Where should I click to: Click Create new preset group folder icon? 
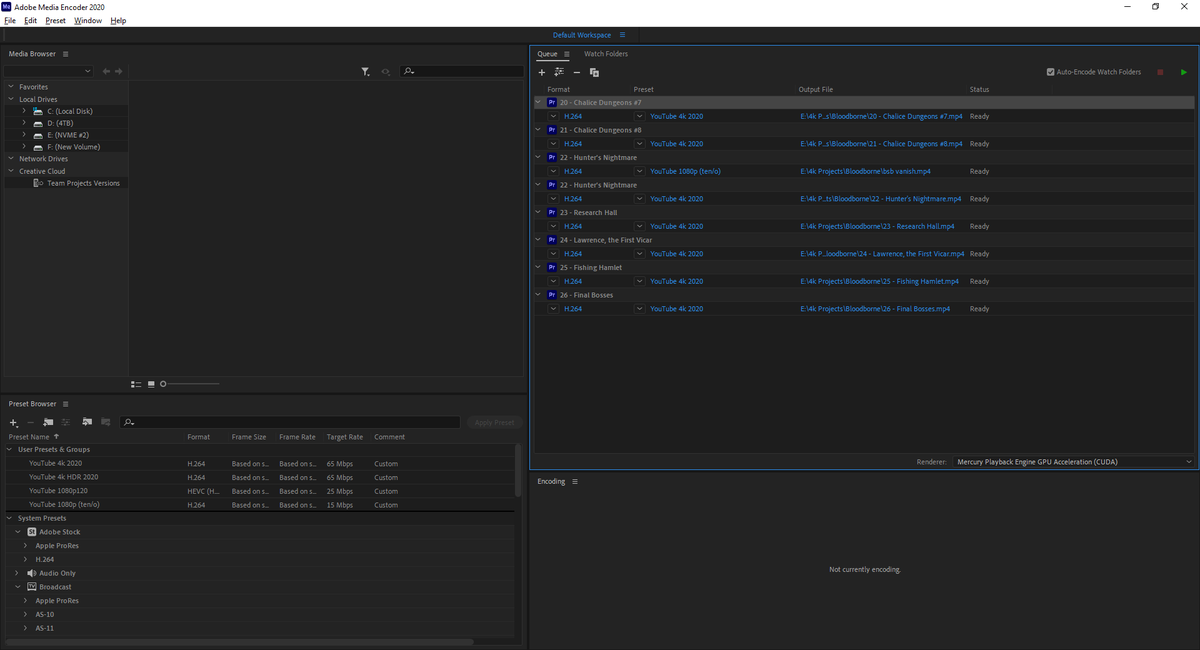pos(48,422)
